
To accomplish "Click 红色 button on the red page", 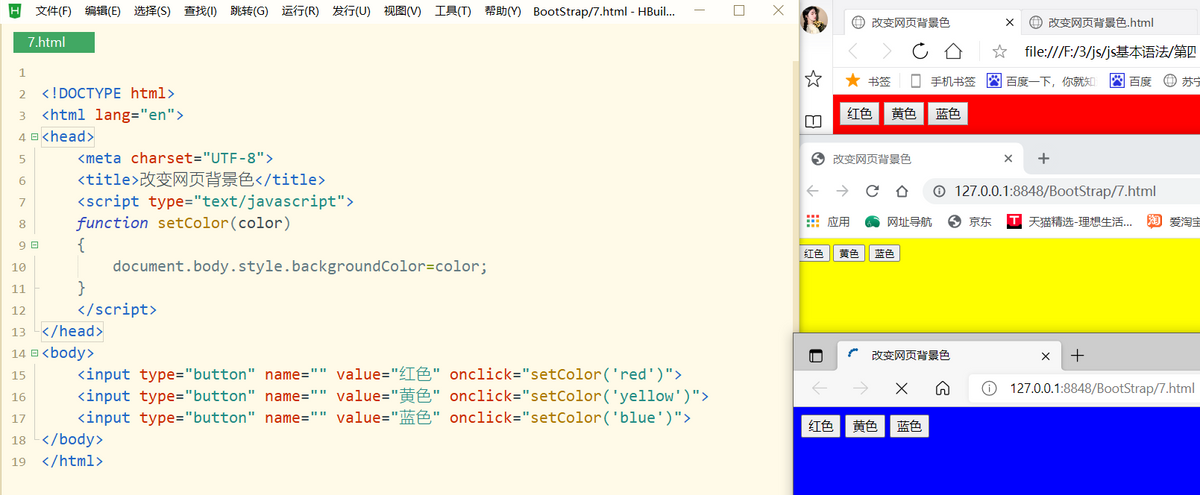I will coord(859,113).
